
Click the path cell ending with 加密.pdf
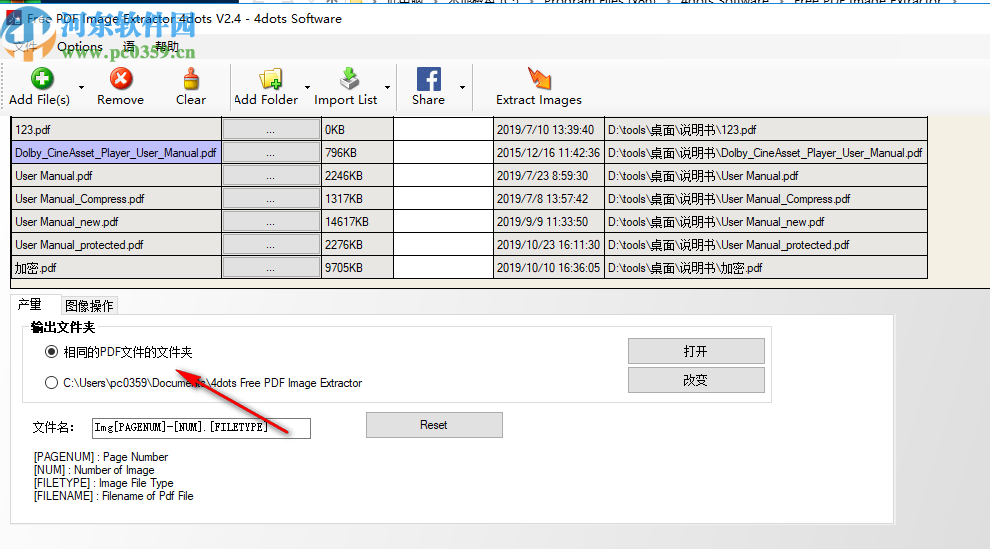click(766, 268)
